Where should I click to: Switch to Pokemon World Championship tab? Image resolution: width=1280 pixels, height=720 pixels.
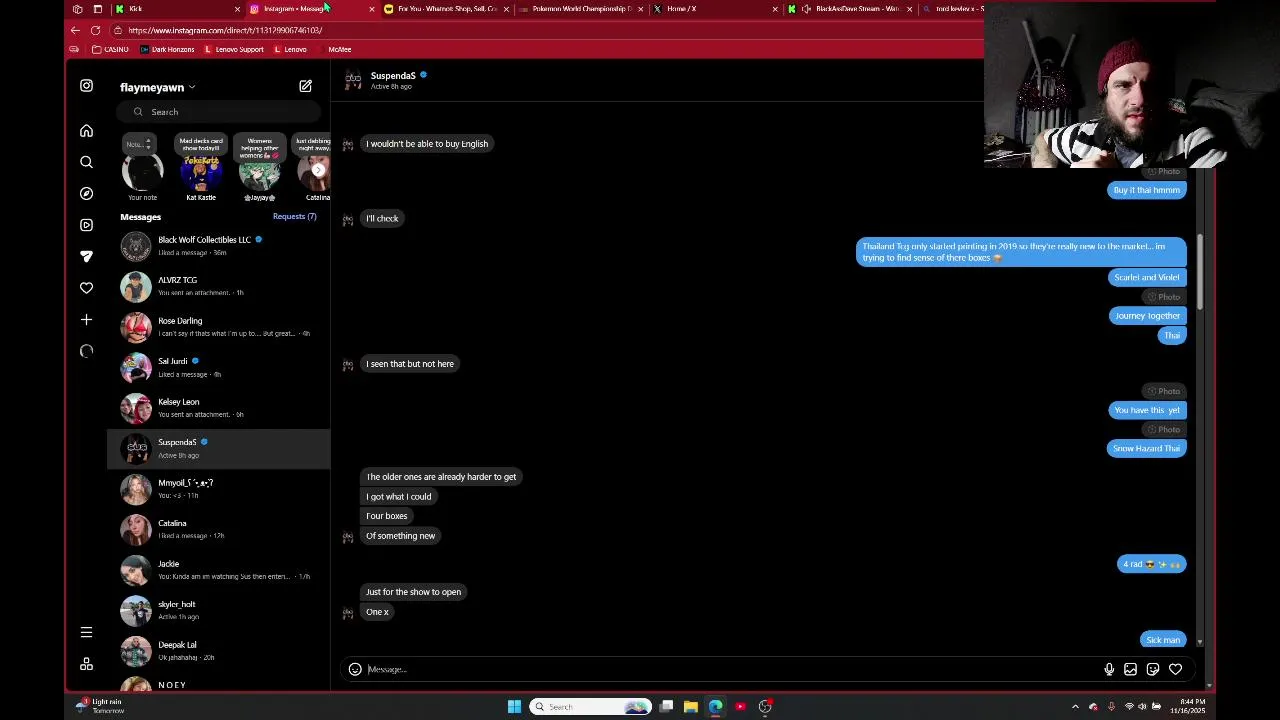[580, 9]
